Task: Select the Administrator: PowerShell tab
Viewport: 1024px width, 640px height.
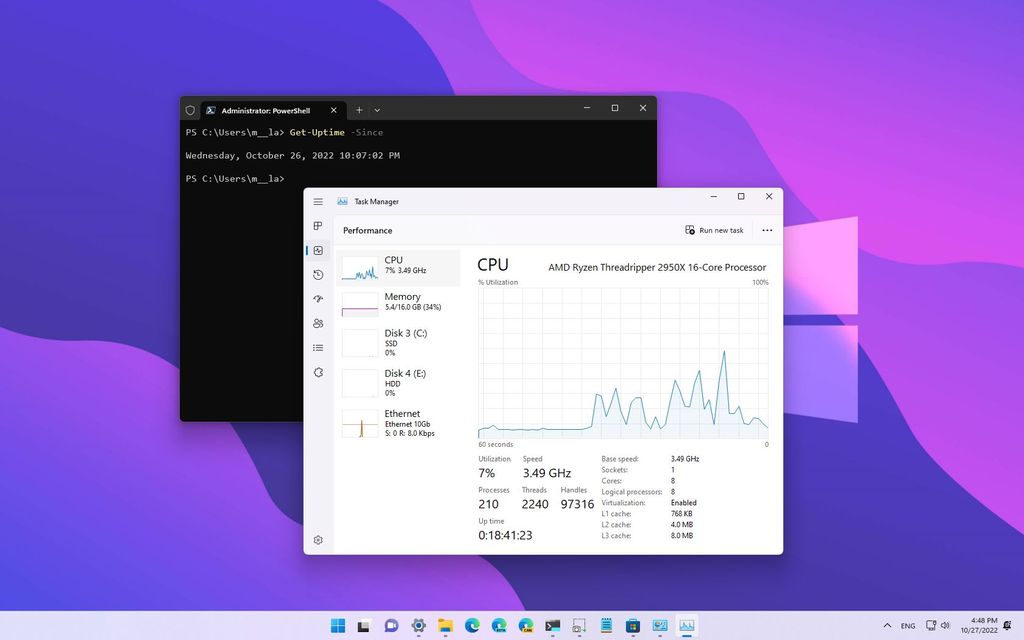Action: (x=265, y=110)
